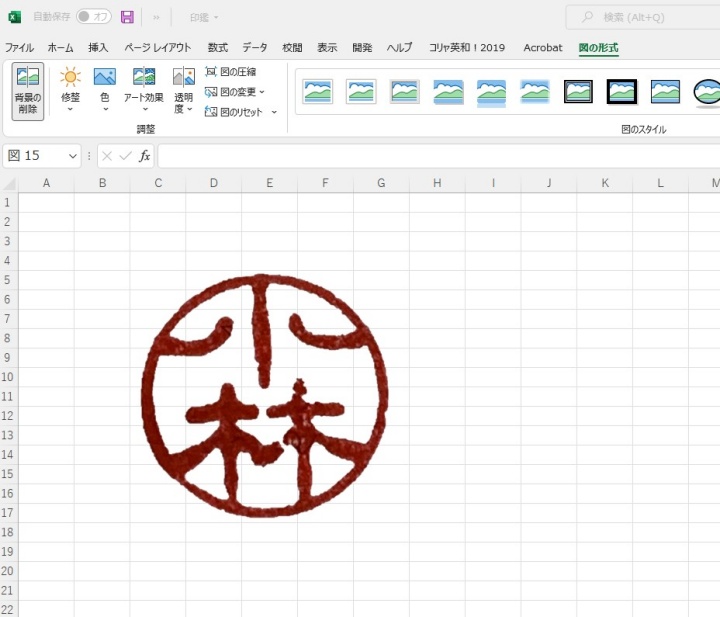Toggle the AutoSave (自動保存) switch
This screenshot has width=720, height=617.
click(x=94, y=17)
